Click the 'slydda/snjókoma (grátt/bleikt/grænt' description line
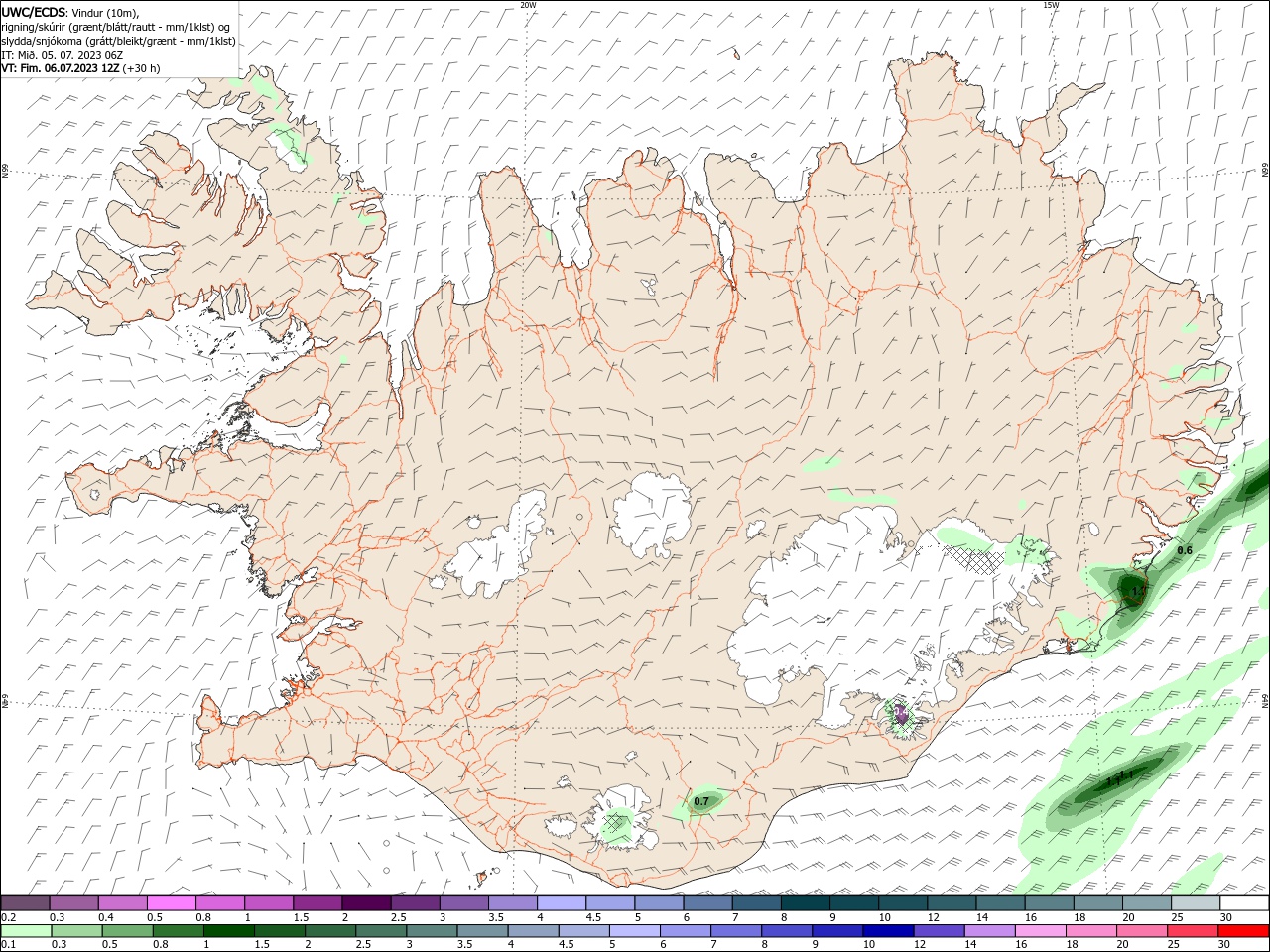The height and width of the screenshot is (952, 1270). [x=119, y=41]
